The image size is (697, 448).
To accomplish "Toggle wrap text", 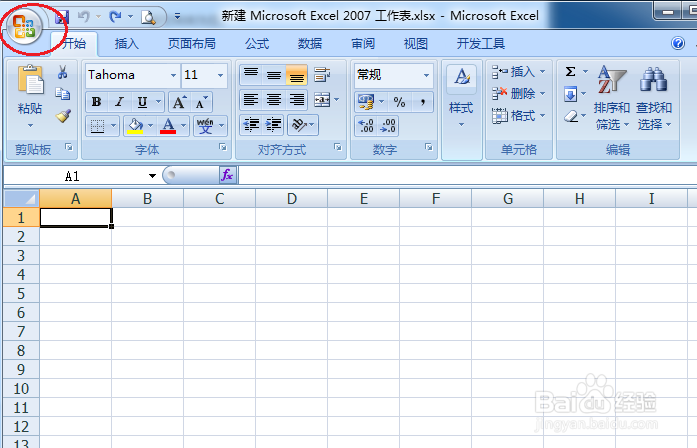I will point(322,75).
